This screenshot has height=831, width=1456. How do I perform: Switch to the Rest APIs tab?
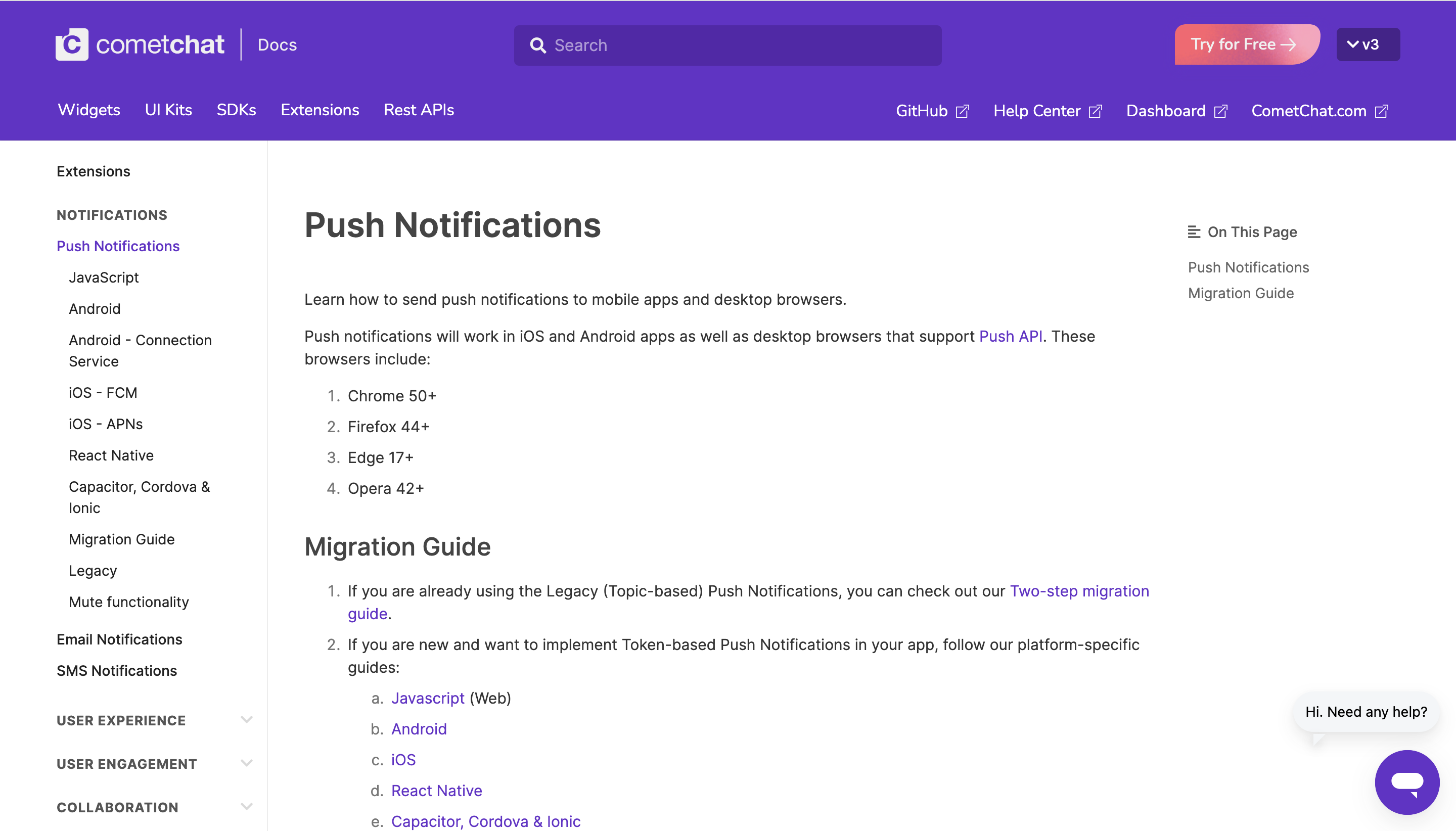[419, 110]
